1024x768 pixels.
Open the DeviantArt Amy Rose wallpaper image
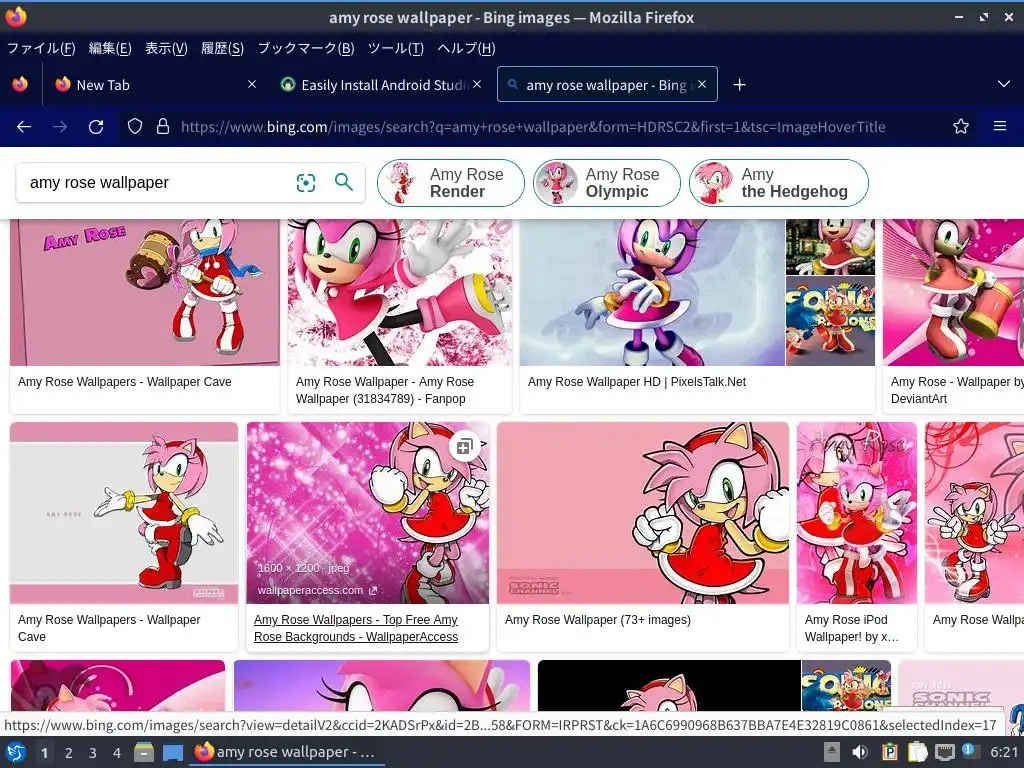click(x=953, y=292)
